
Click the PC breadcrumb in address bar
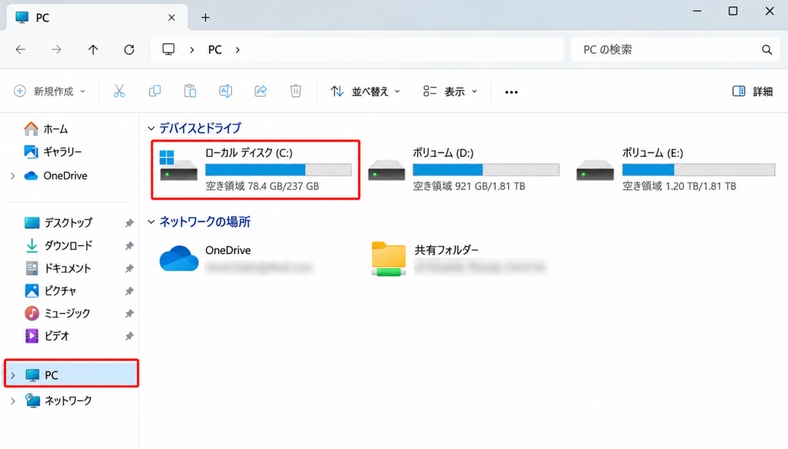[215, 50]
